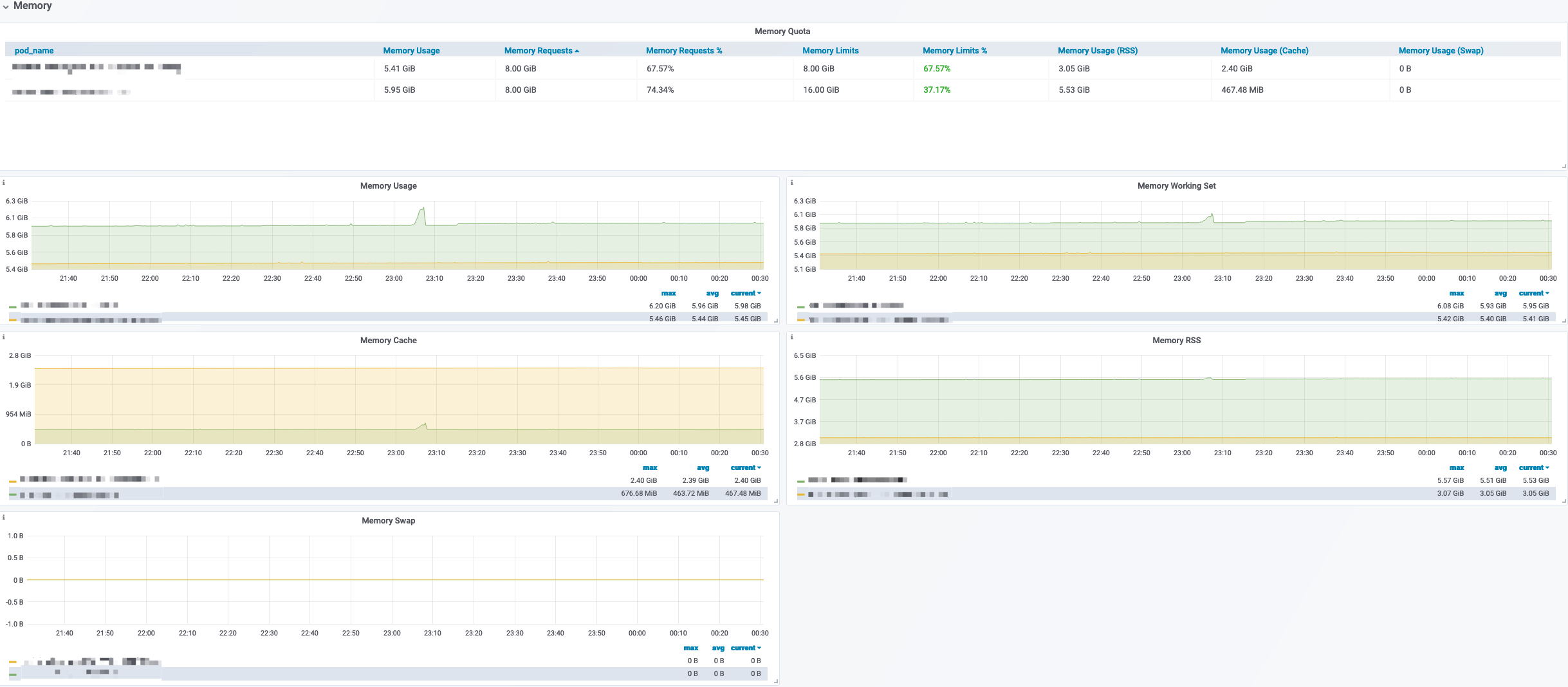
Task: Open the Memory Quota panel title menu
Action: click(782, 31)
